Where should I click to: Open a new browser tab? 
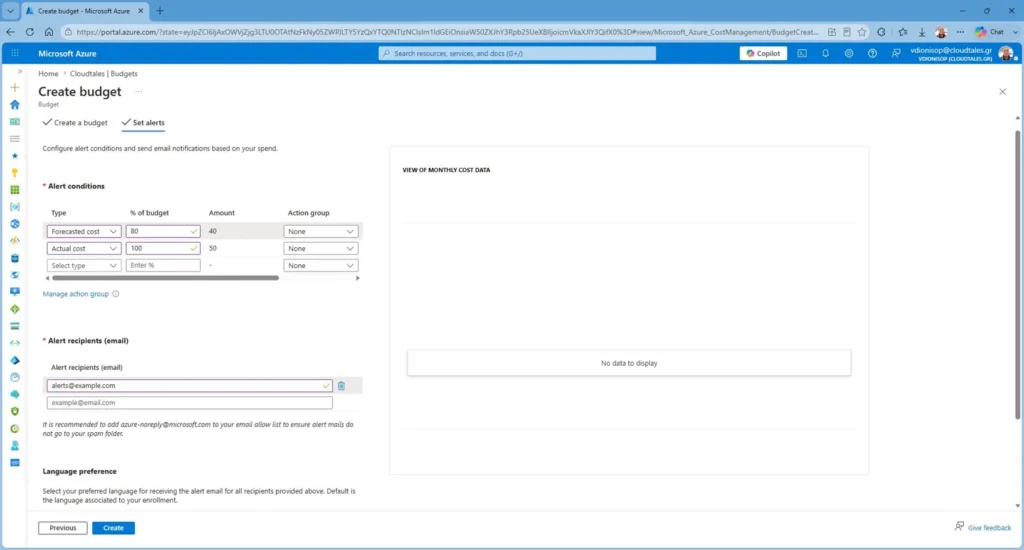(x=160, y=11)
